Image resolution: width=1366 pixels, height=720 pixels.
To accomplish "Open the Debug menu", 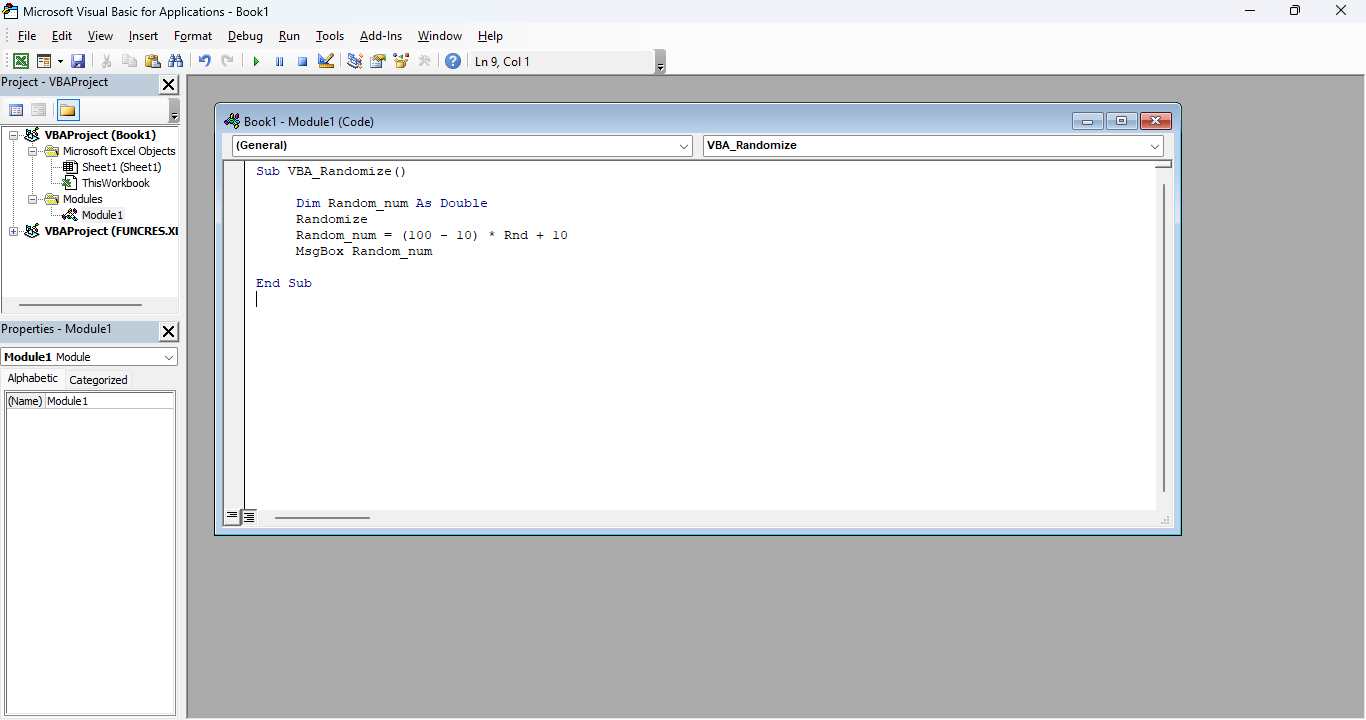I will (245, 35).
